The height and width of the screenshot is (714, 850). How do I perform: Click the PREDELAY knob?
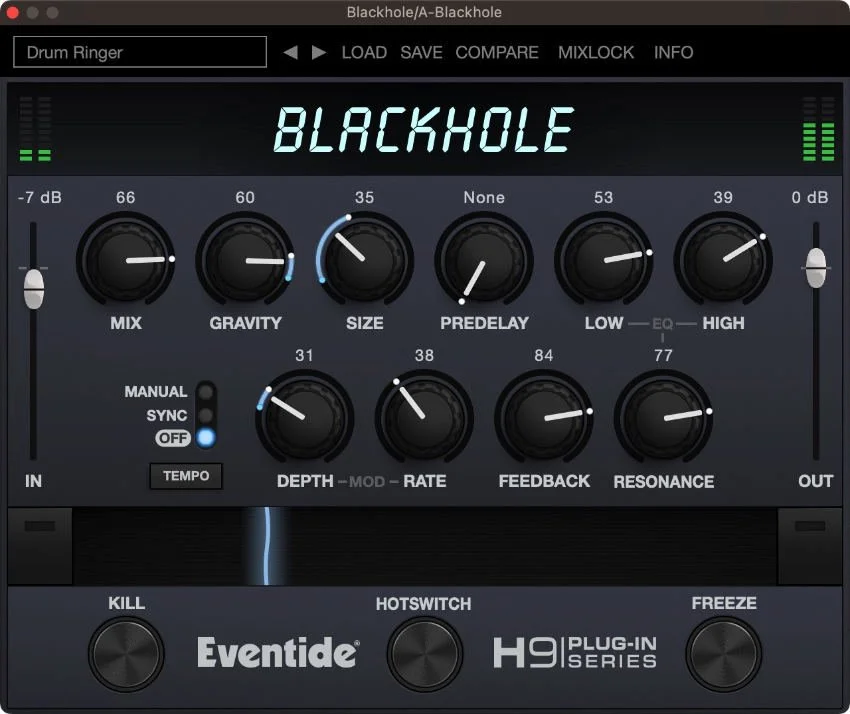[x=484, y=261]
